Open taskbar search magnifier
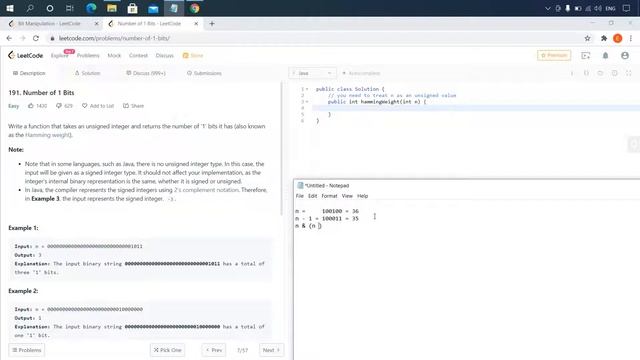Image resolution: width=640 pixels, height=360 pixels. (x=30, y=8)
